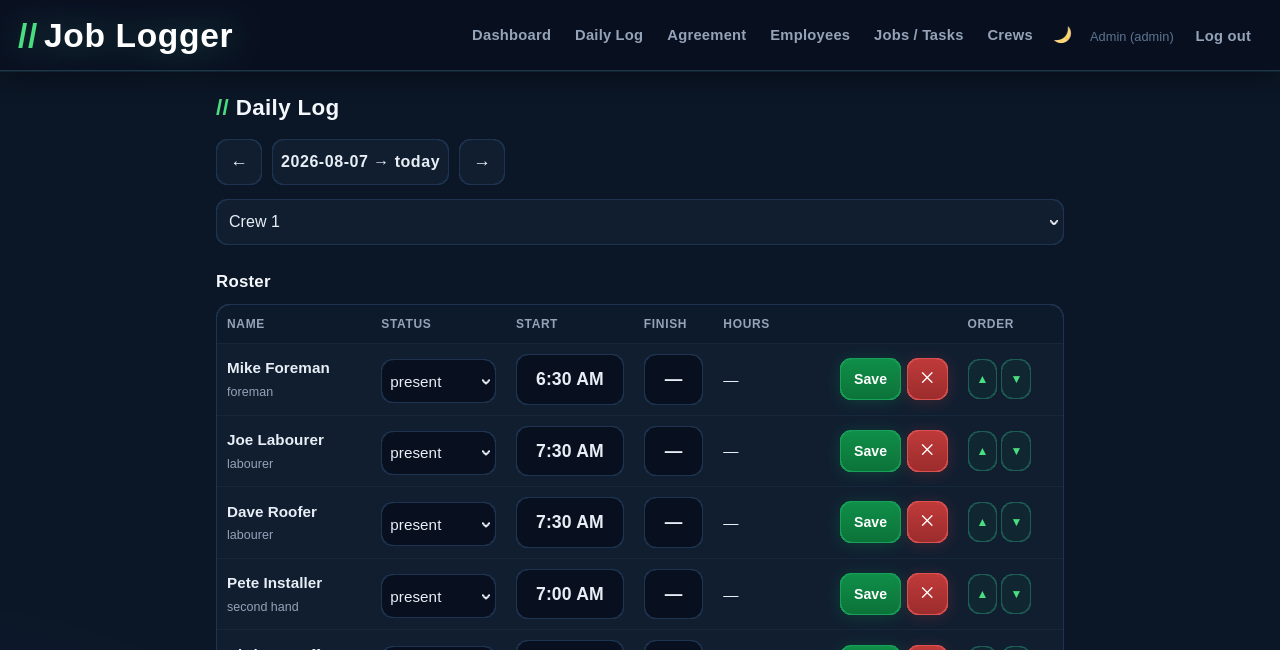Set Mike Foreman's 6:30 AM start time
Viewport: 1280px width, 650px height.
tap(570, 380)
